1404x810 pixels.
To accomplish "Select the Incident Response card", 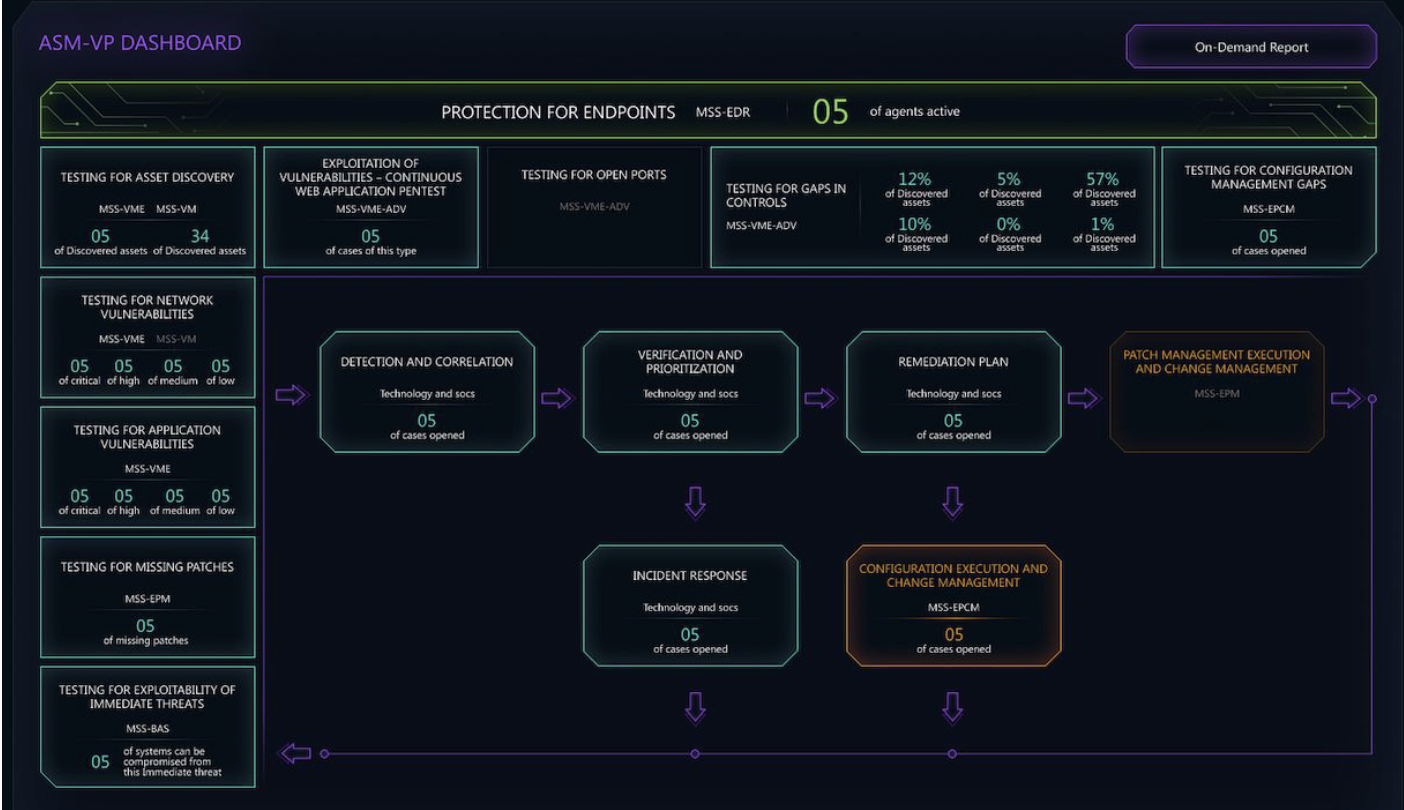I will coord(690,605).
